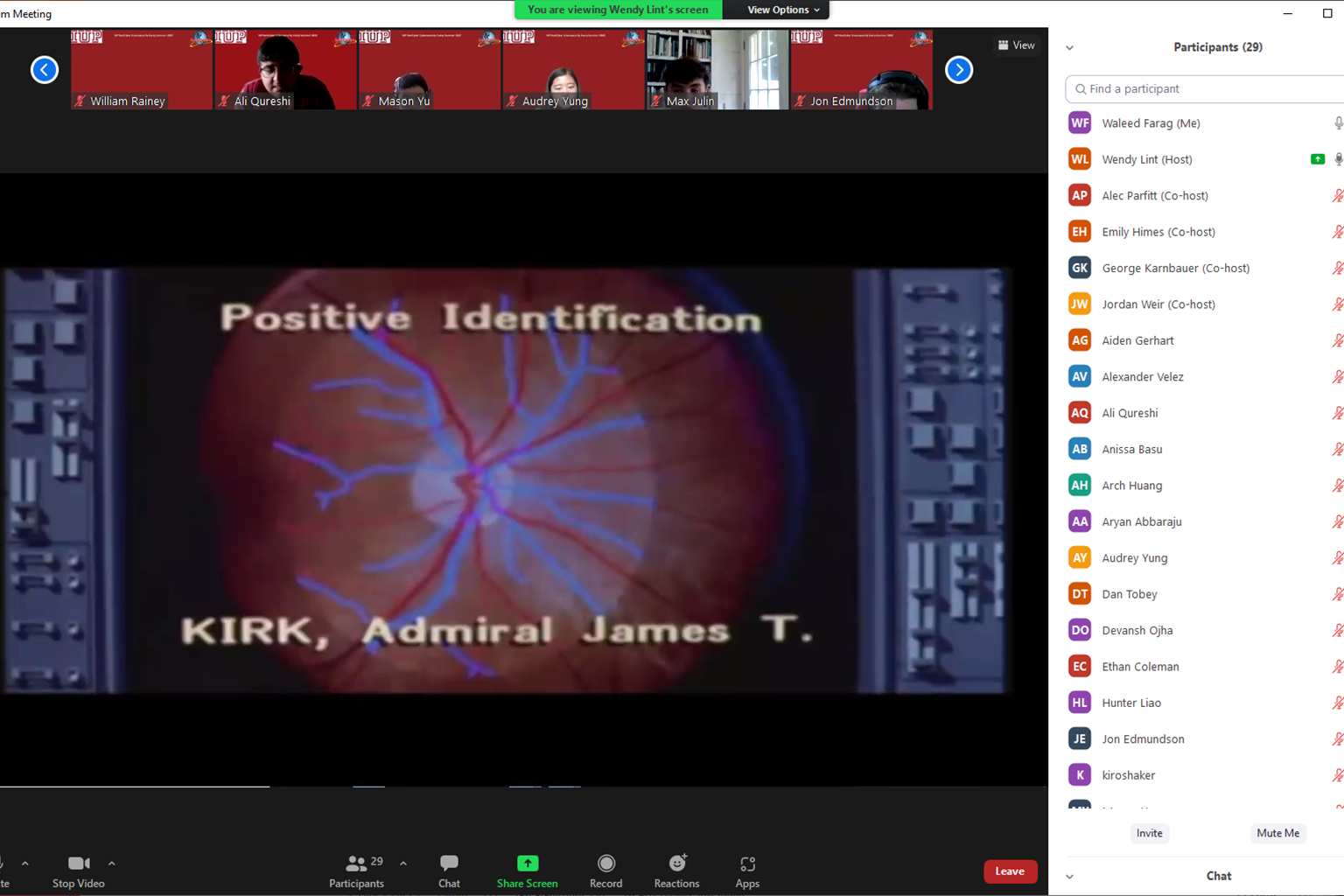Click 'Waleed Farag (Me)' name in list
This screenshot has width=1344, height=896.
coord(1151,123)
